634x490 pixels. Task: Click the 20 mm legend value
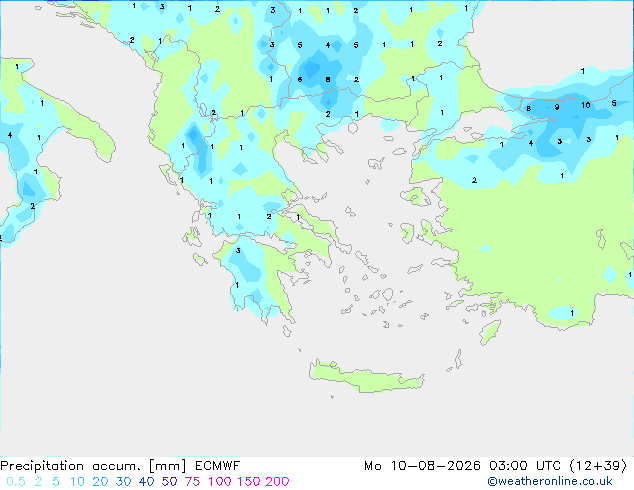[x=100, y=482]
